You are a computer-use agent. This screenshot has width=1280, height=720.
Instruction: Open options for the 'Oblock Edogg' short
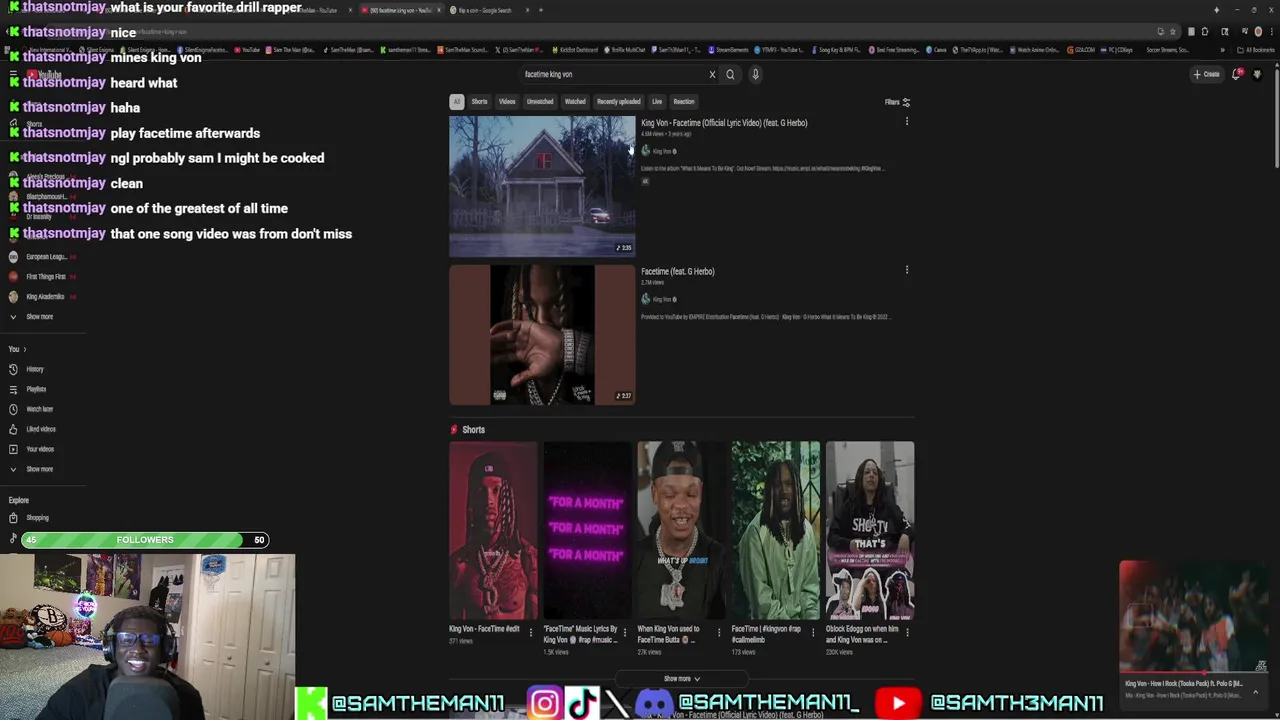point(906,632)
